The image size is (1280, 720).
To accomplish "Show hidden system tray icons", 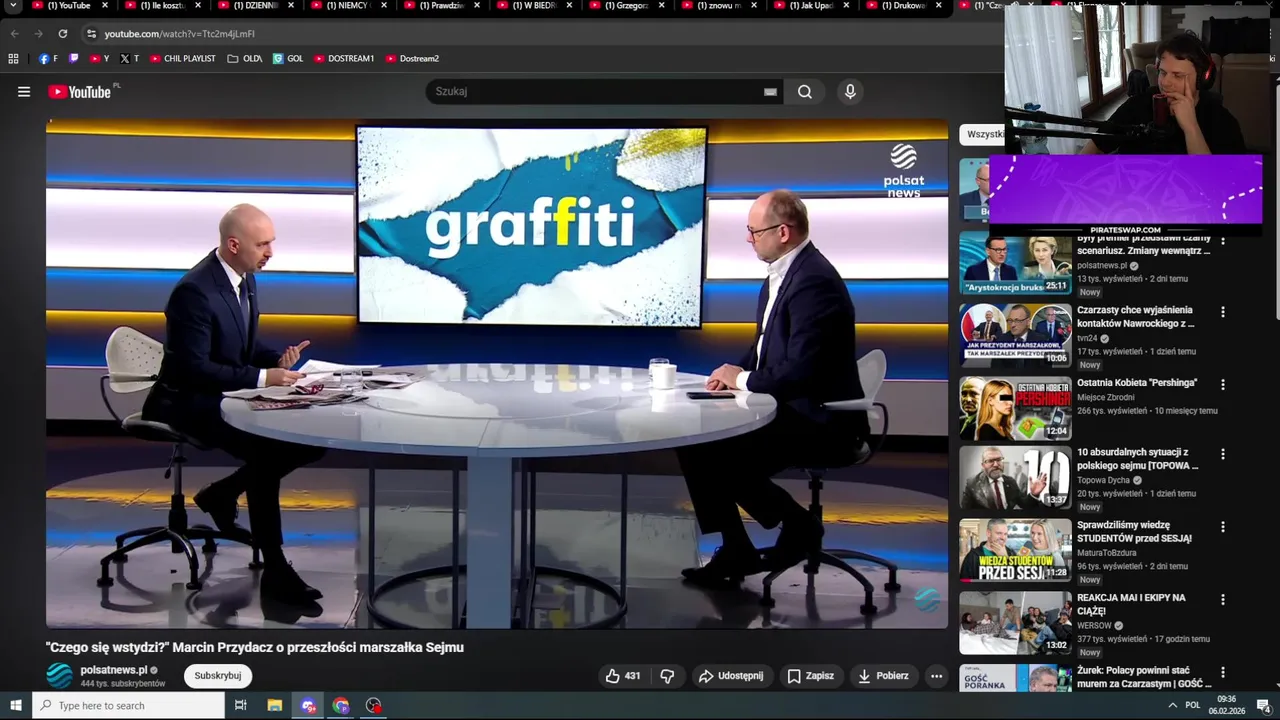I will pos(1172,705).
